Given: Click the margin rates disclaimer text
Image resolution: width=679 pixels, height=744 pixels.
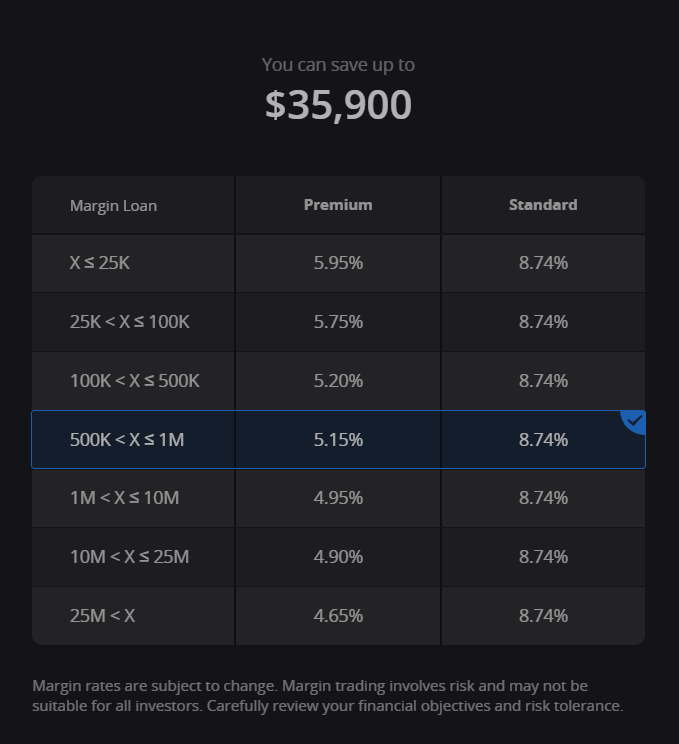Looking at the screenshot, I should pyautogui.click(x=327, y=695).
